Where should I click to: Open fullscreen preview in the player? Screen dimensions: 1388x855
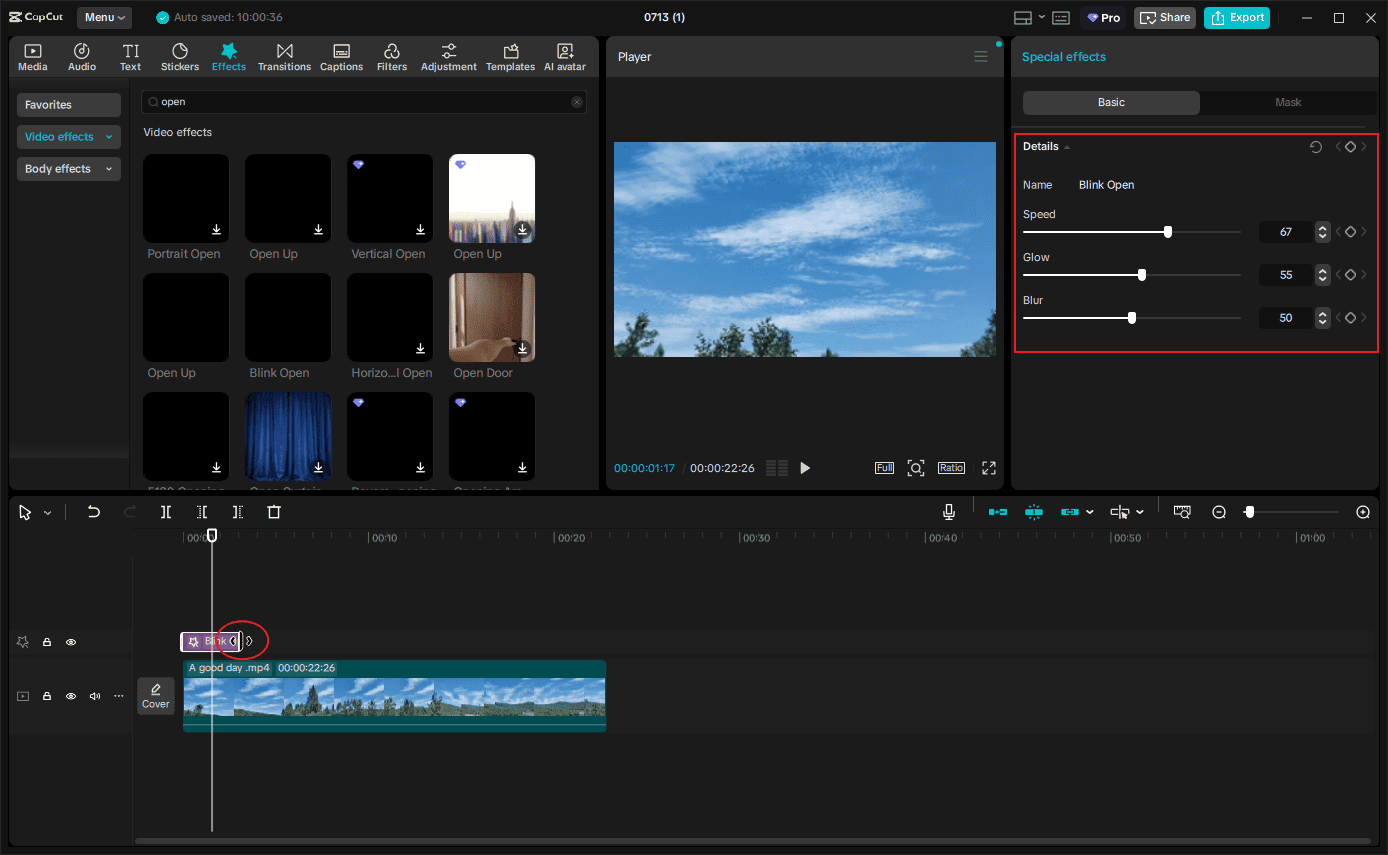pos(989,468)
